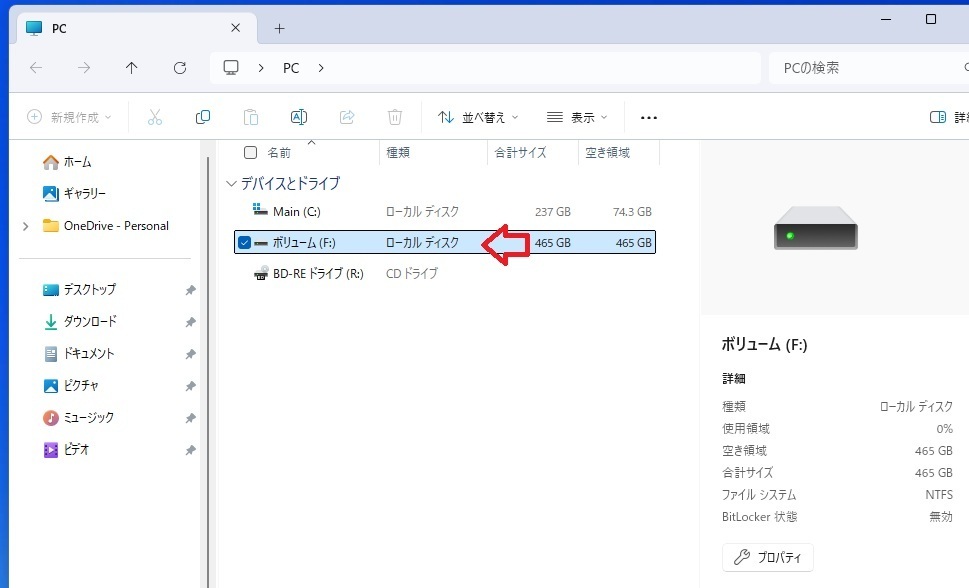Click the monitor icon in address bar
Image resolution: width=969 pixels, height=588 pixels.
click(x=231, y=67)
